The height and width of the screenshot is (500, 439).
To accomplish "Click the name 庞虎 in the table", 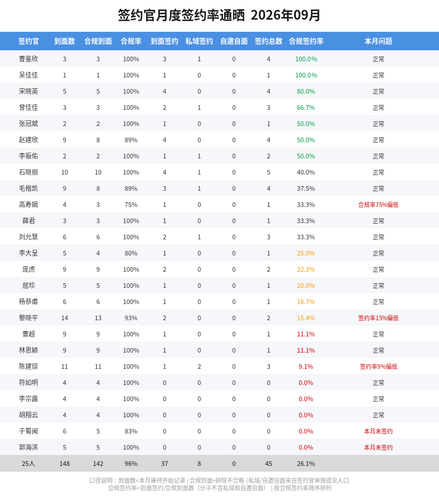I will (28, 269).
